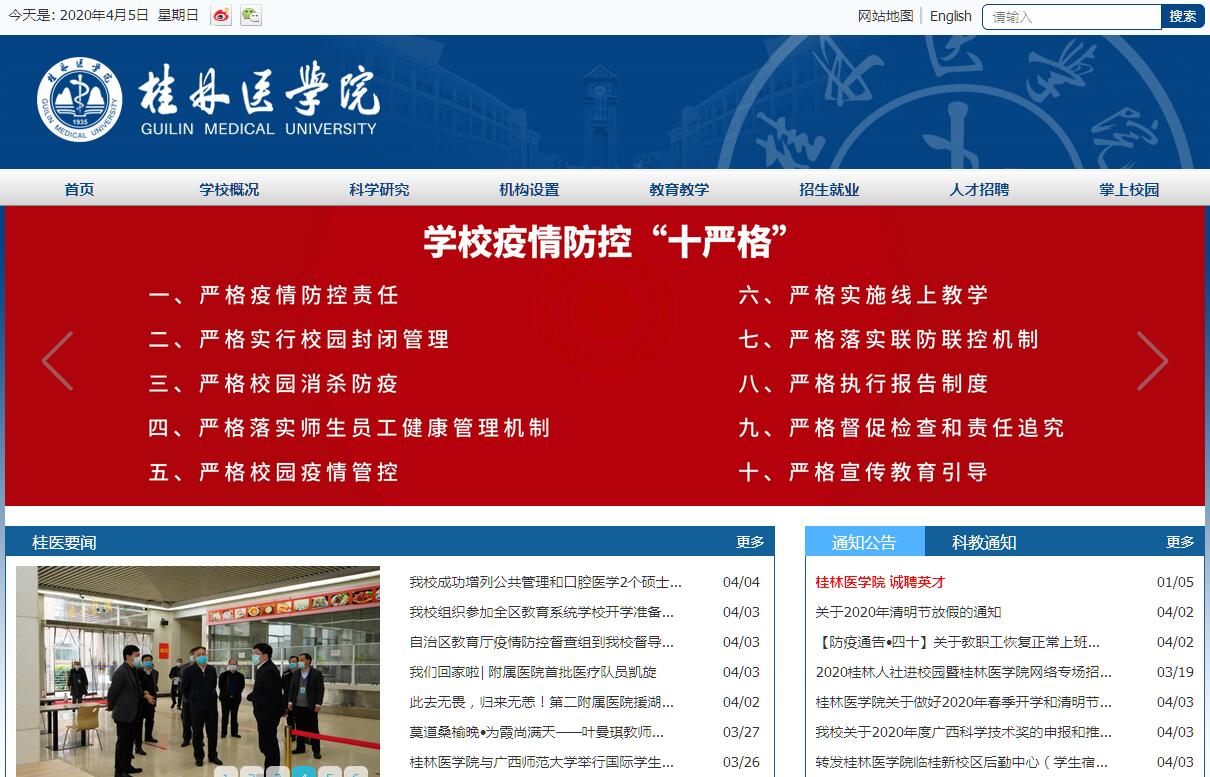Viewport: 1210px width, 777px height.
Task: Click the 搜索 search button
Action: point(1182,16)
